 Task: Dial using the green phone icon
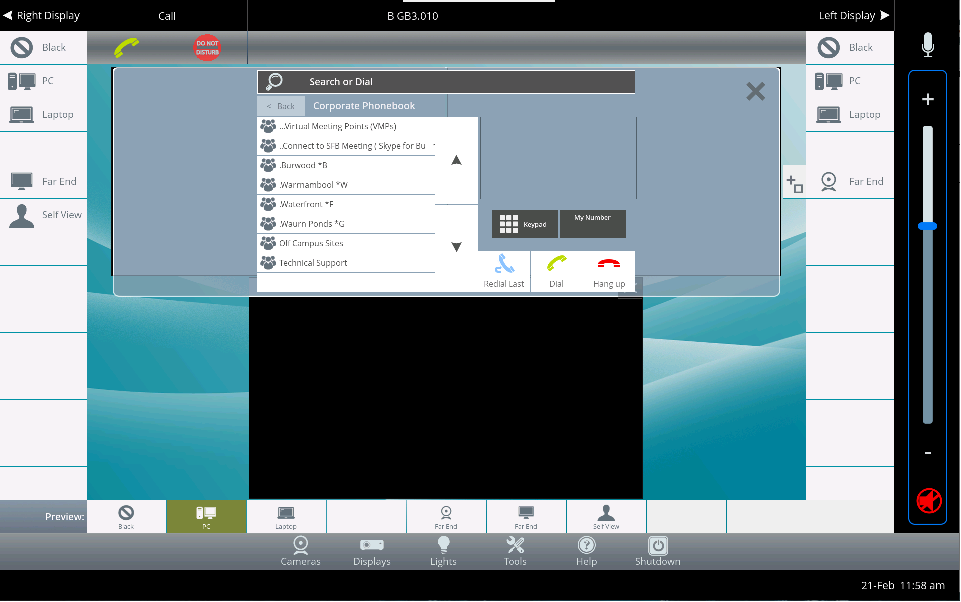click(x=556, y=270)
